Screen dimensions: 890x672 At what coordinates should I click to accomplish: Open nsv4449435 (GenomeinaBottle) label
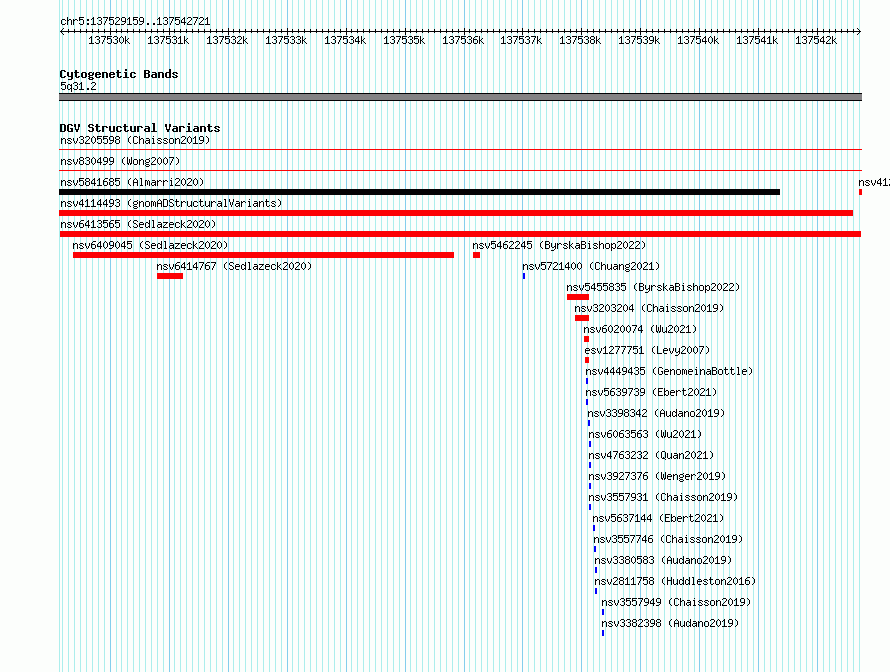[x=669, y=371]
